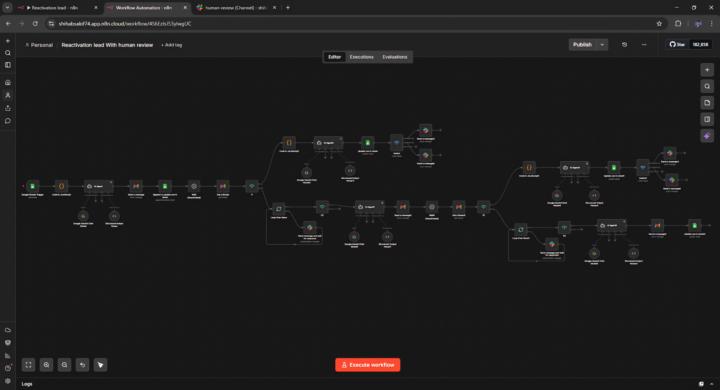Switch to the Evaluations tab
Viewport: 720px width, 390px height.
pos(395,57)
